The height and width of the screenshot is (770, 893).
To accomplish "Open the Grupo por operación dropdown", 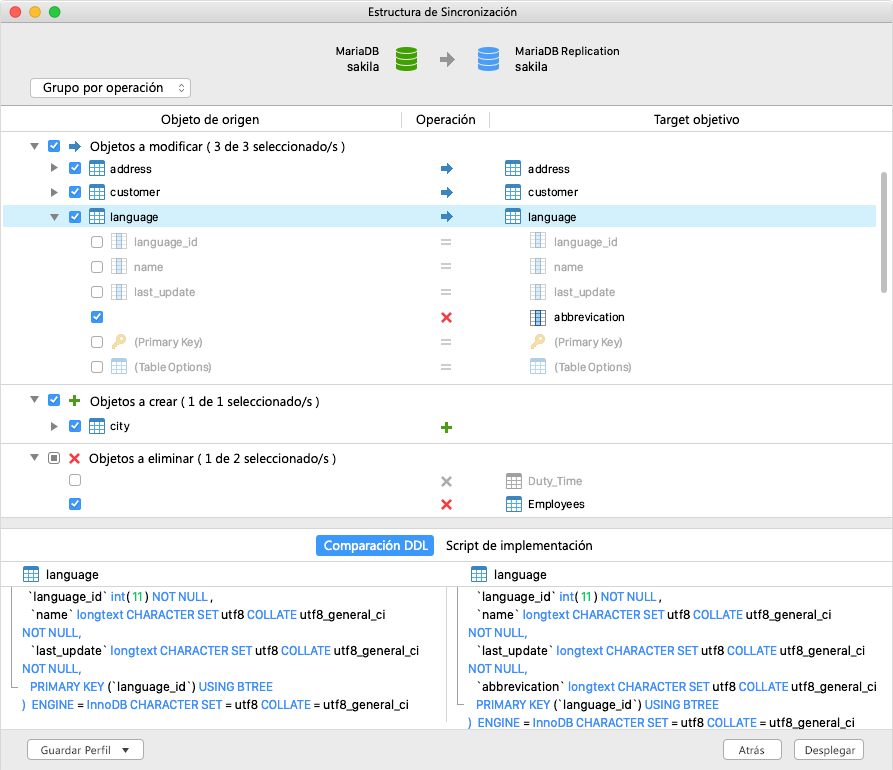I will (110, 88).
